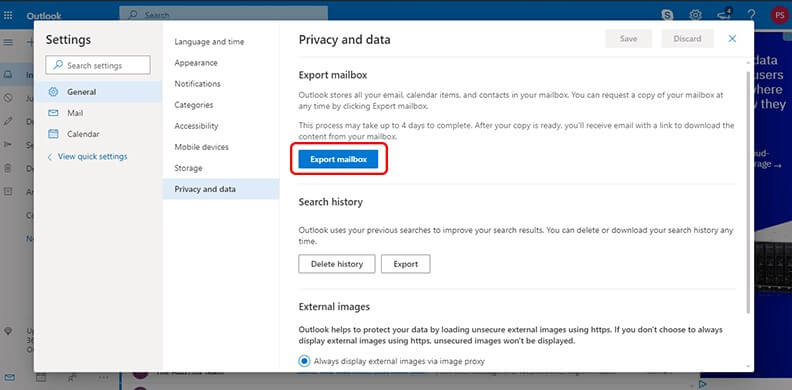The width and height of the screenshot is (792, 390).
Task: Click the Save button
Action: [x=628, y=39]
